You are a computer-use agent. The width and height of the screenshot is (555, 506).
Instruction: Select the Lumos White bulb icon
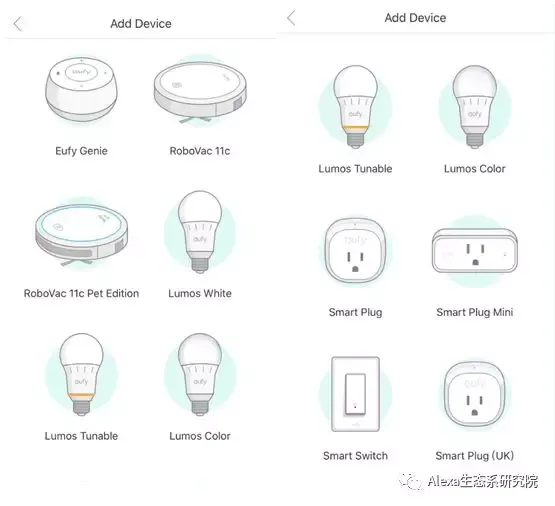(x=200, y=232)
